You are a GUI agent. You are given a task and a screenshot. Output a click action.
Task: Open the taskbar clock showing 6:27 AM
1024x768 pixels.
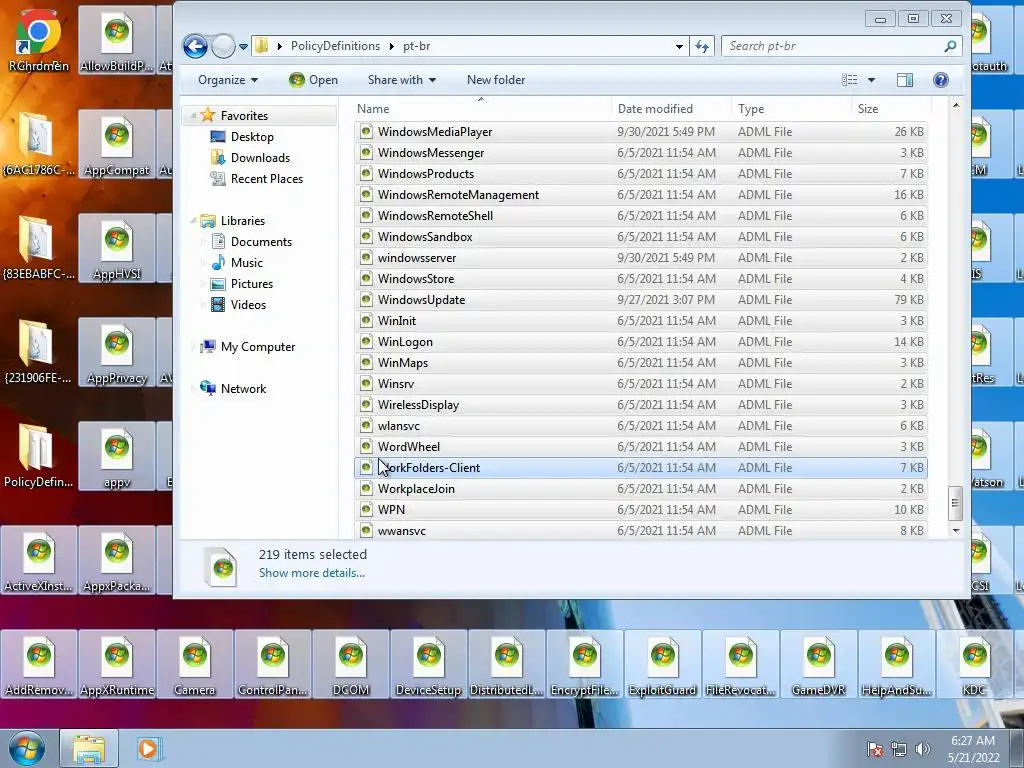point(973,749)
